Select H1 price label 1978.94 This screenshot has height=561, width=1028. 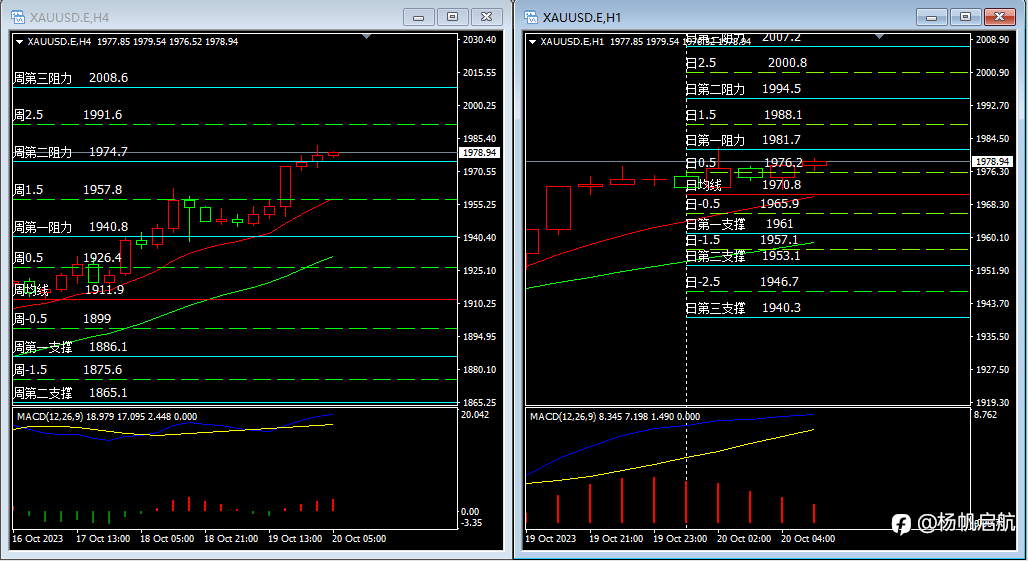(993, 161)
